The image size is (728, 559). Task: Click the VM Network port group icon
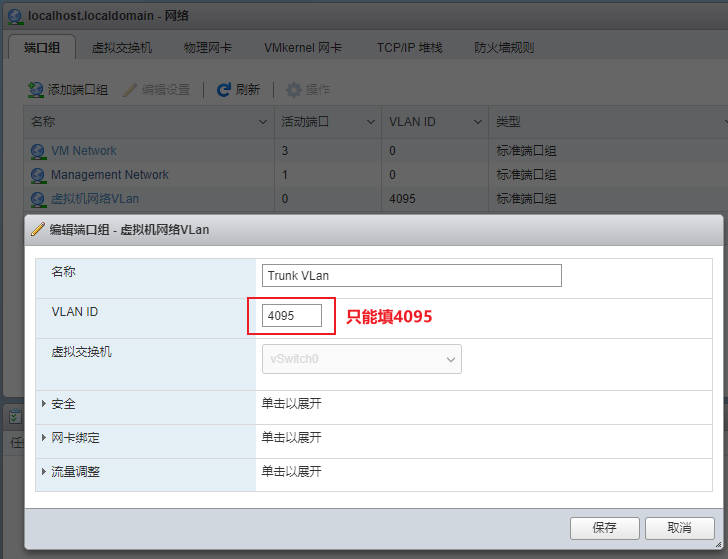click(x=38, y=151)
